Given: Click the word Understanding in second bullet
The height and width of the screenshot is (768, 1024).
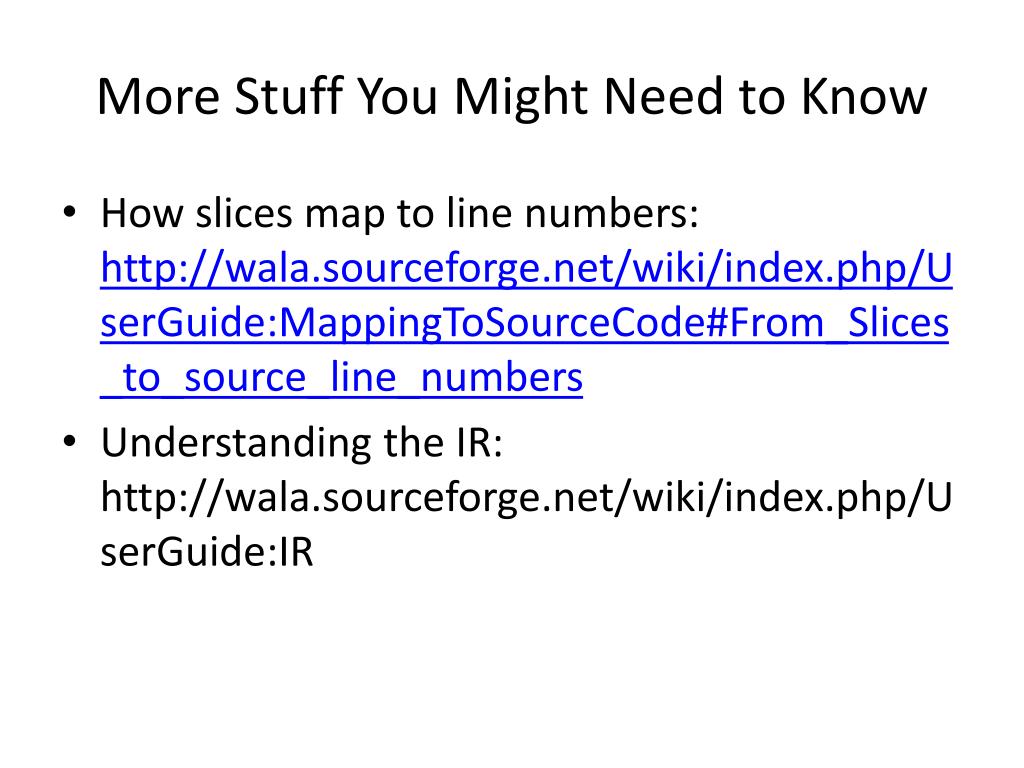Looking at the screenshot, I should click(236, 443).
